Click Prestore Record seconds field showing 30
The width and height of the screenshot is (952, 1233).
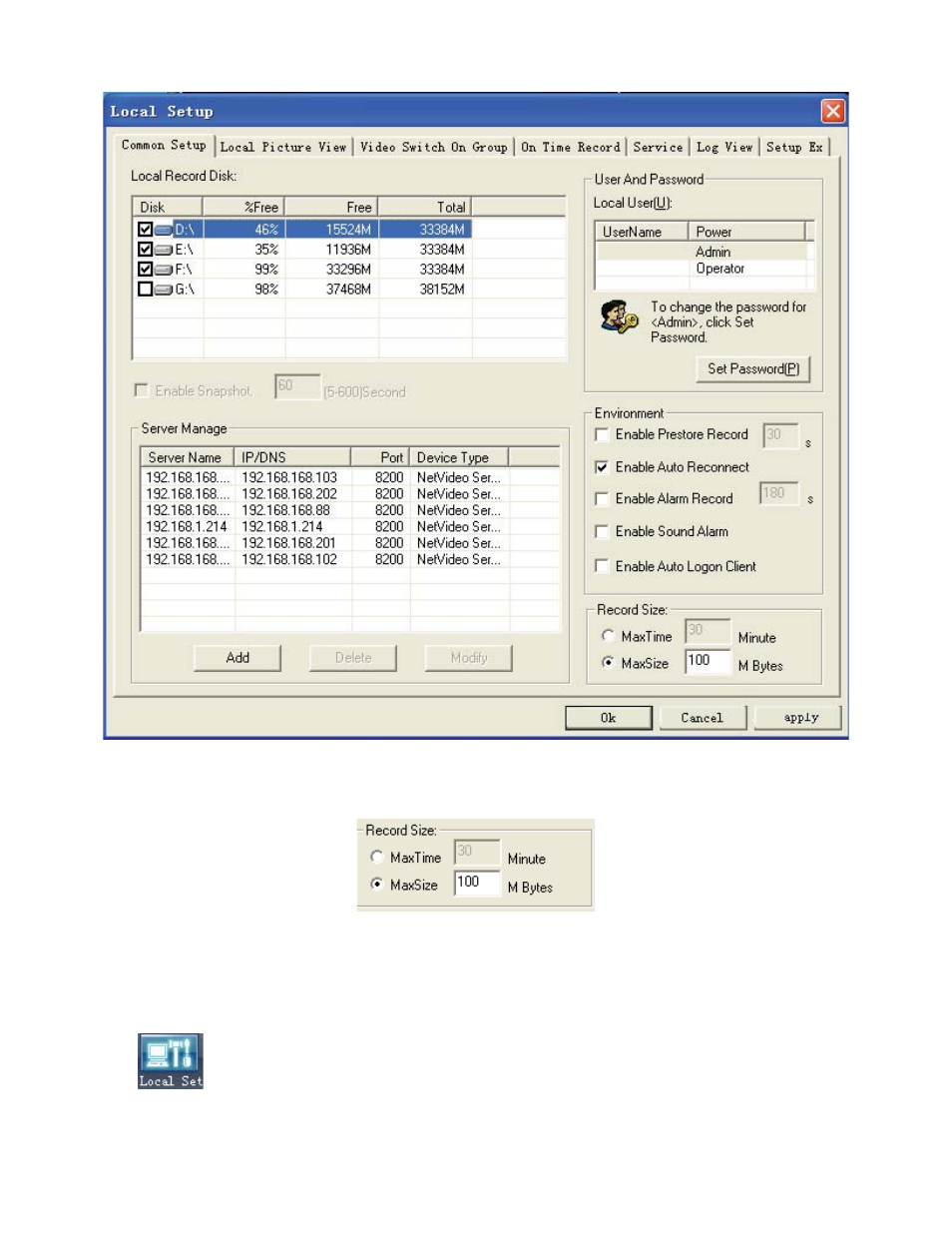click(x=780, y=435)
